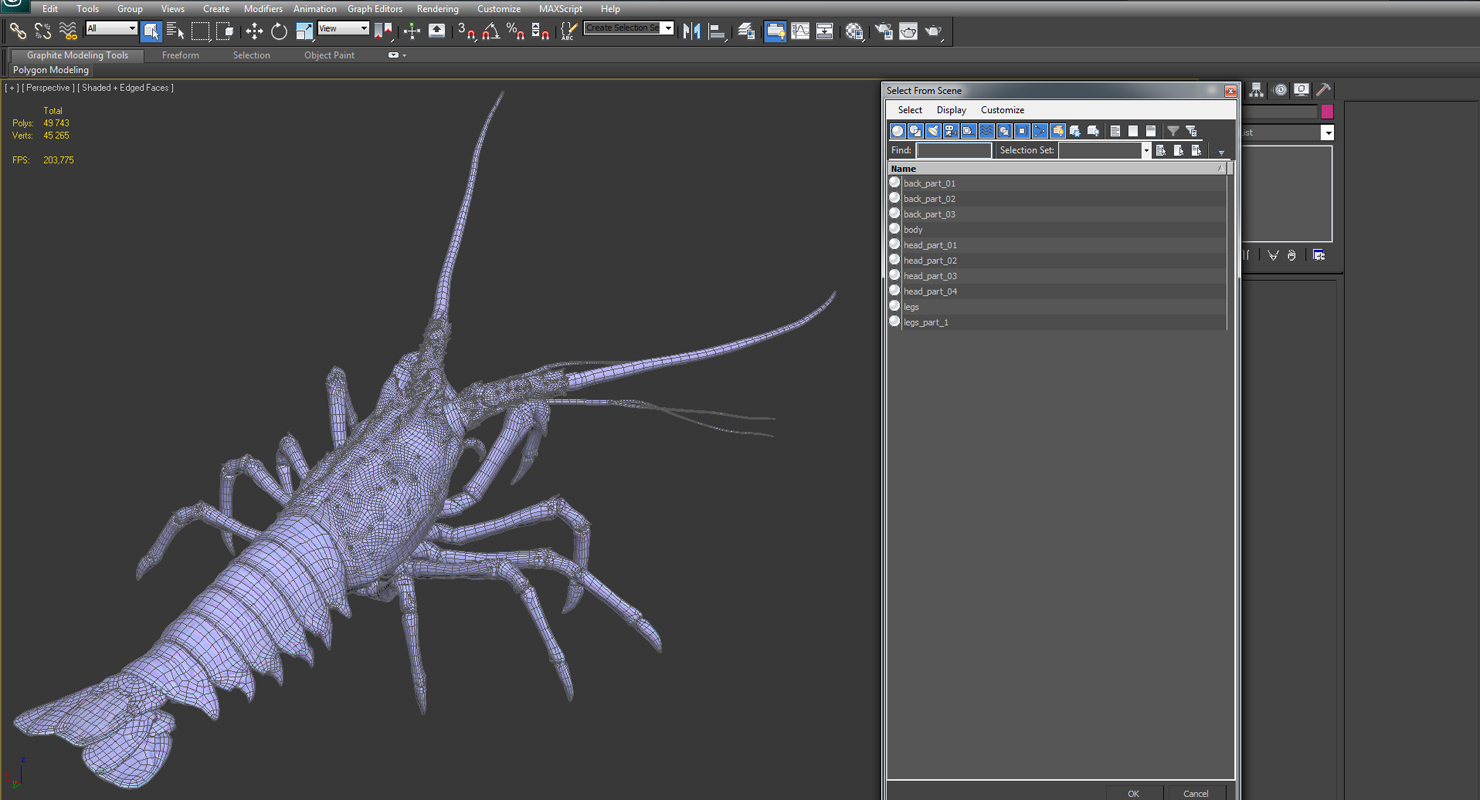1480x800 pixels.
Task: Click the magenta object color swatch
Action: [1327, 112]
